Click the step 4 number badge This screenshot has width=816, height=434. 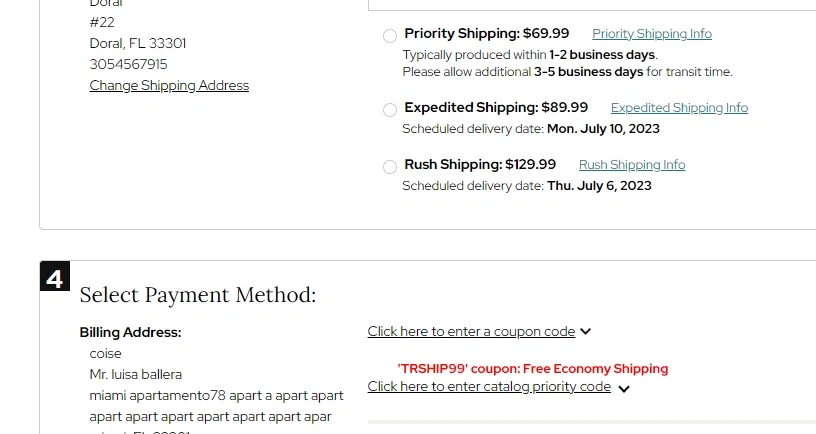55,276
